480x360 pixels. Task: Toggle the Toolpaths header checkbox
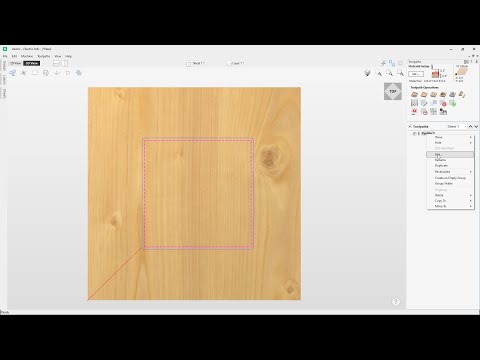(410, 126)
